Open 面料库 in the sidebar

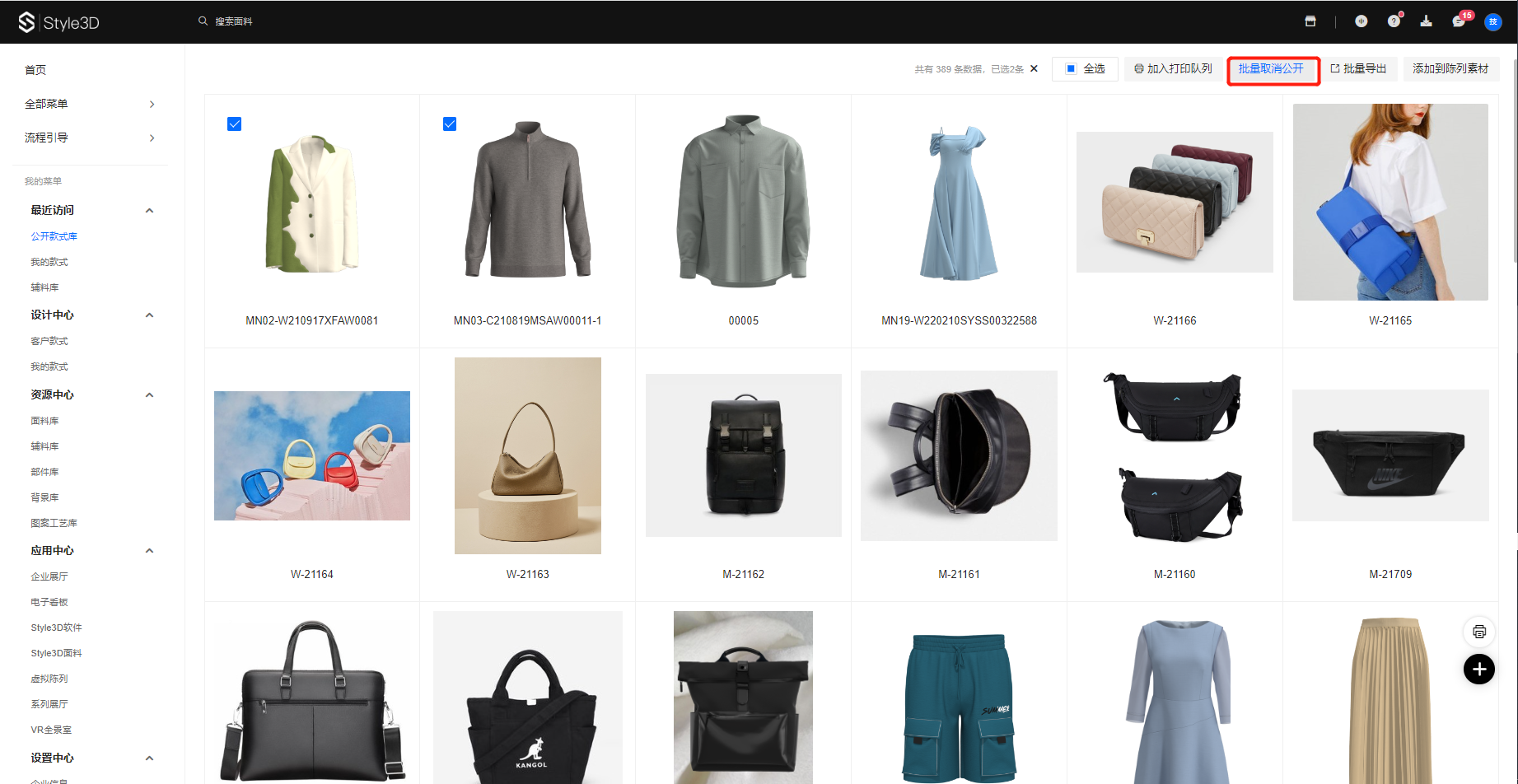point(44,421)
